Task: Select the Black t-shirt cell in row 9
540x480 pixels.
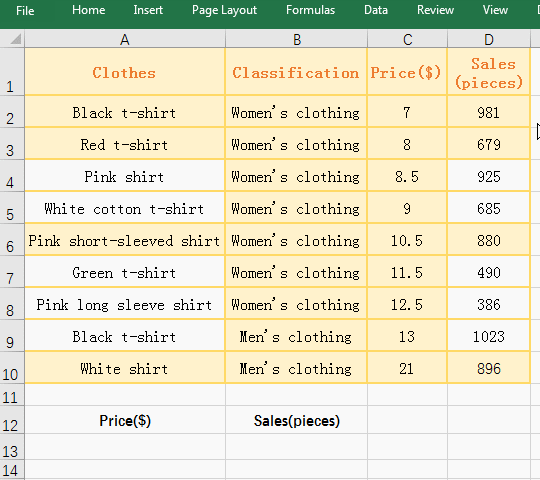Action: pyautogui.click(x=125, y=336)
